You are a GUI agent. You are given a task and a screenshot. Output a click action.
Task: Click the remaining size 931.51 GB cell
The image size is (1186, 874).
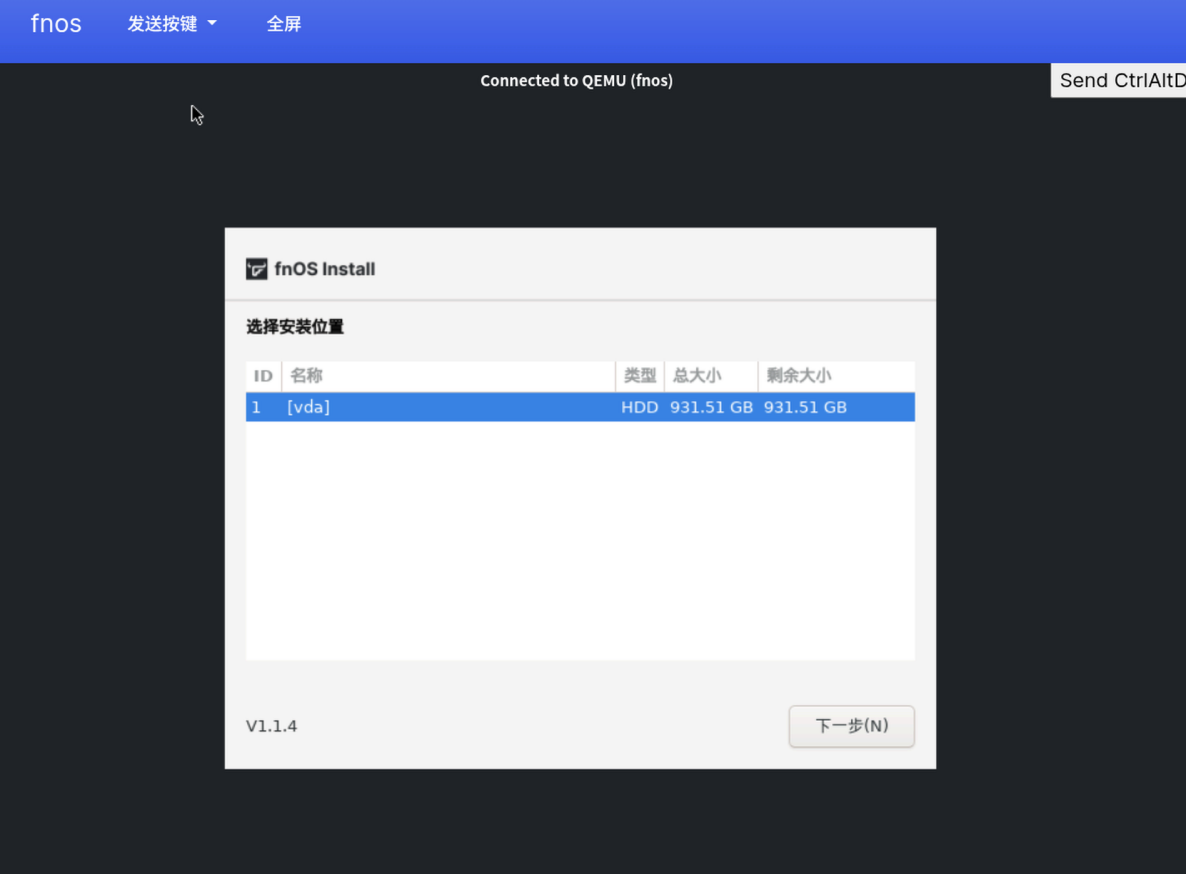pyautogui.click(x=805, y=407)
